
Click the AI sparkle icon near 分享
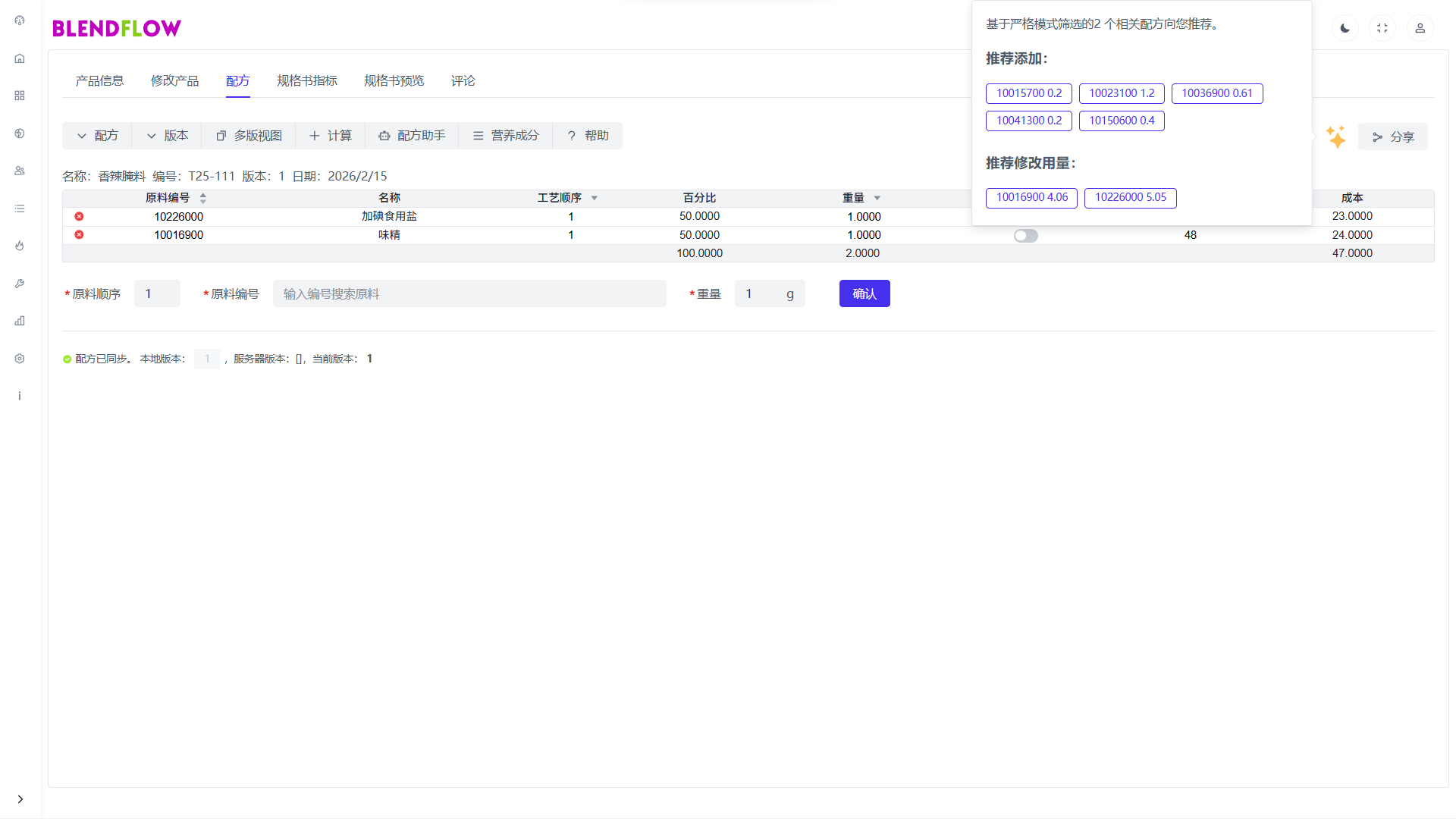1336,136
